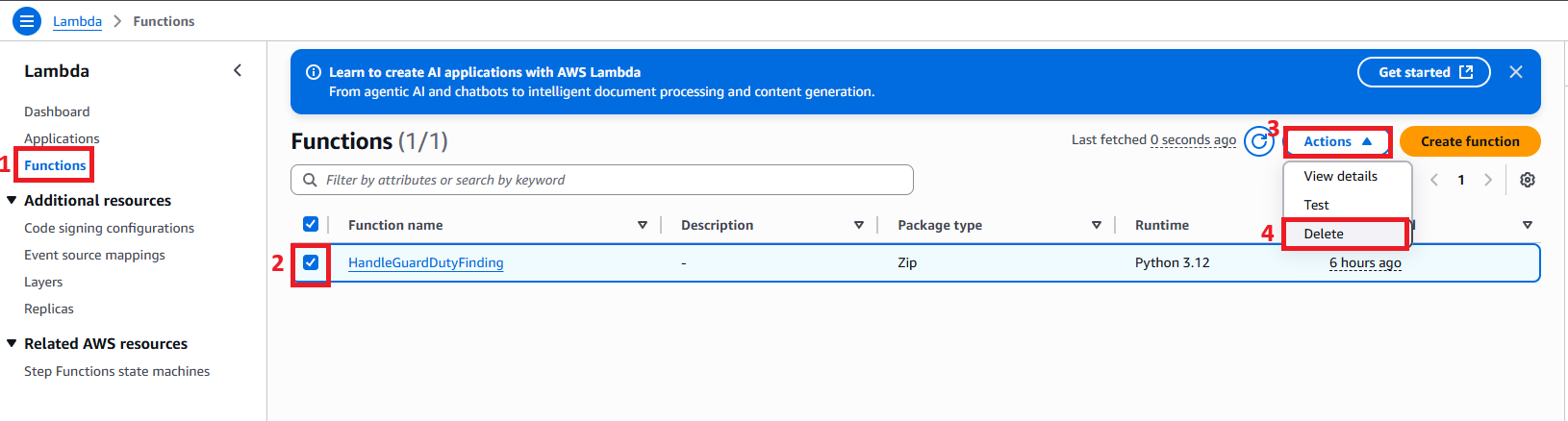Screen dimensions: 1568x421
Task: Uncheck the HandleGuardDutyFinding row checkbox
Action: [311, 262]
